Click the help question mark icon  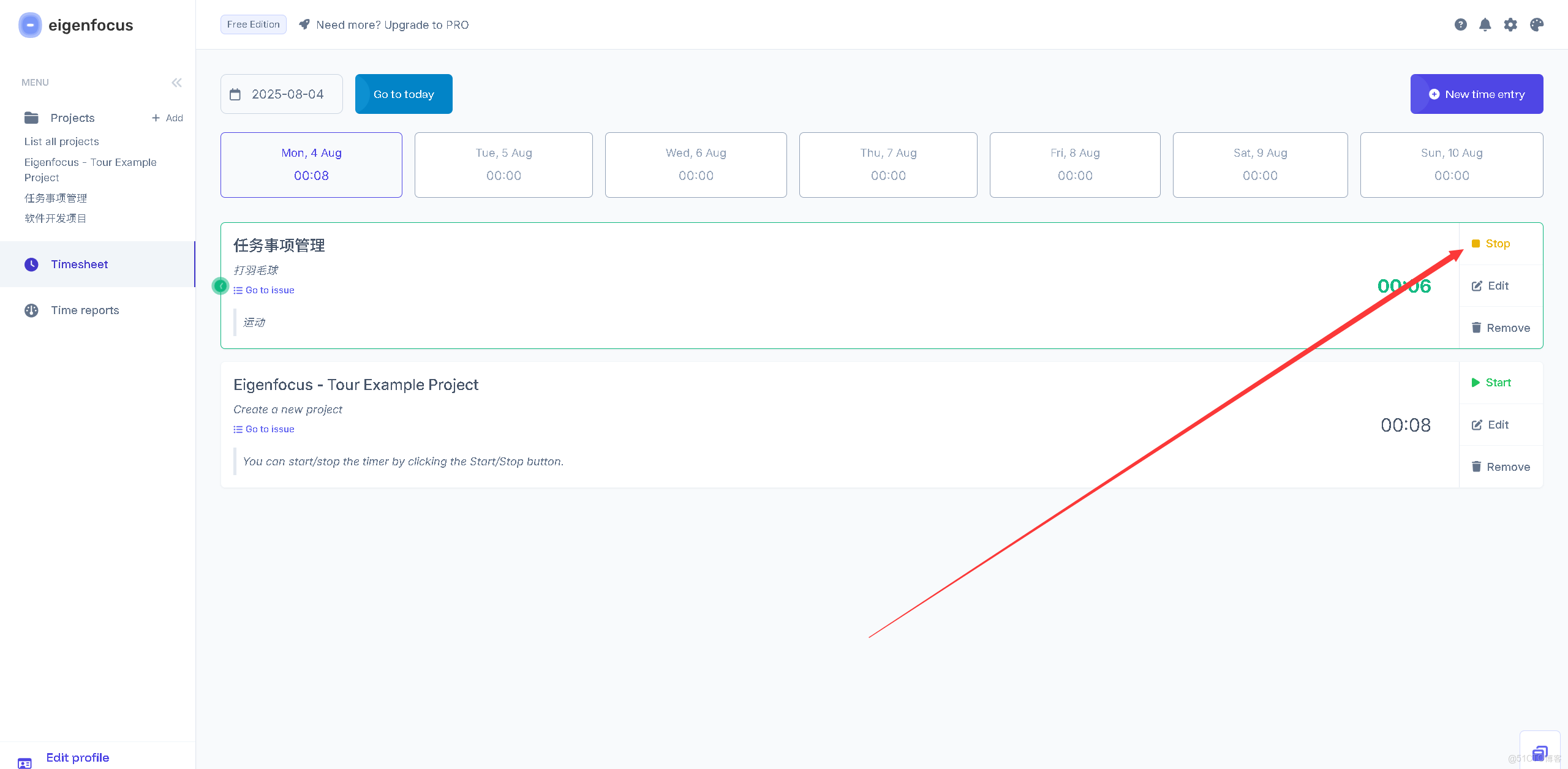(x=1460, y=24)
